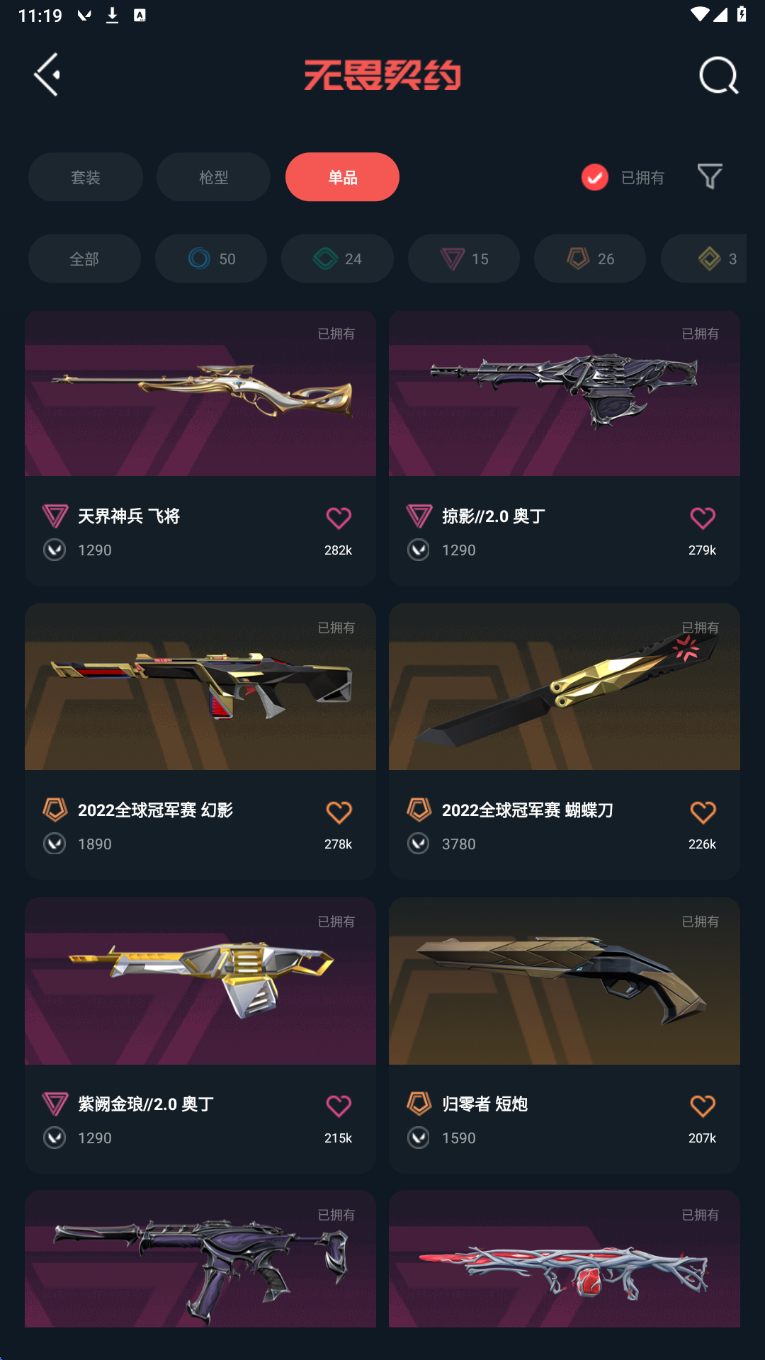Switch to the 枪型 tab
The image size is (765, 1360).
[213, 177]
